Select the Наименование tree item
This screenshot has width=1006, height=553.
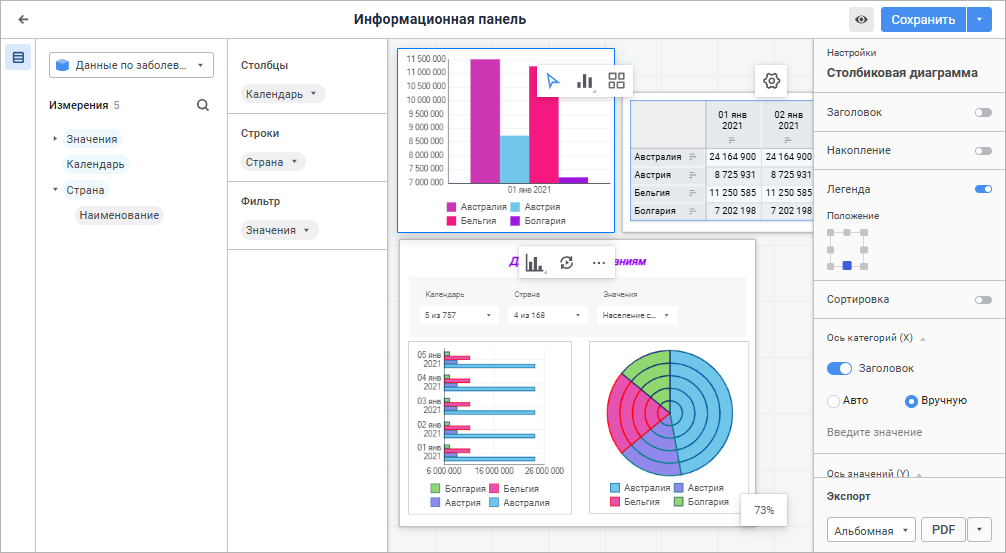click(x=119, y=215)
